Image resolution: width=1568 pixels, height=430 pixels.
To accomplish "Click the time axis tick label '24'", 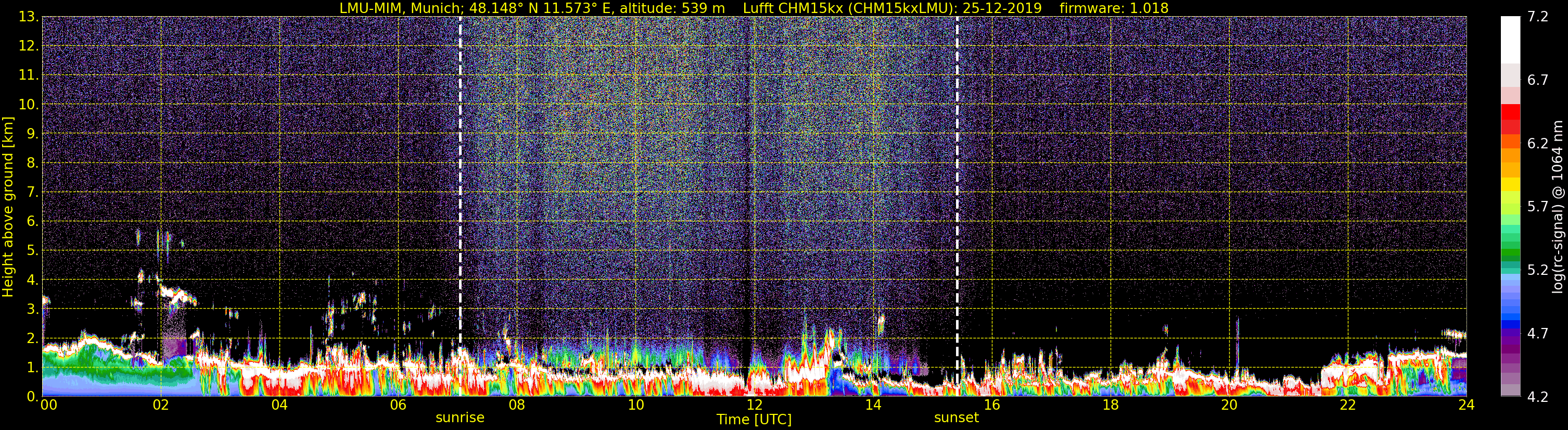I will (1467, 405).
